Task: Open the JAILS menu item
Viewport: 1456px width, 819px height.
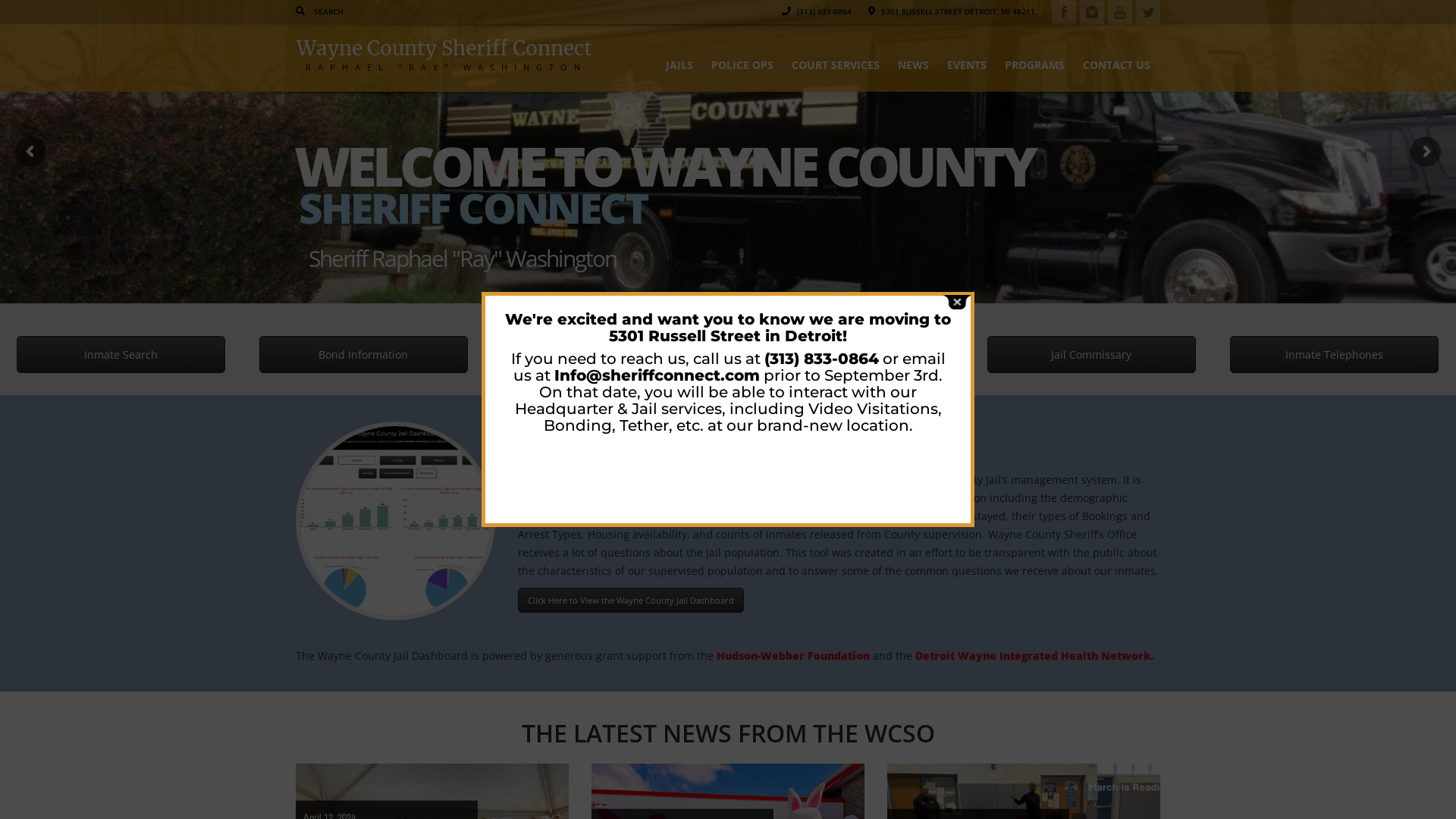Action: pyautogui.click(x=679, y=65)
